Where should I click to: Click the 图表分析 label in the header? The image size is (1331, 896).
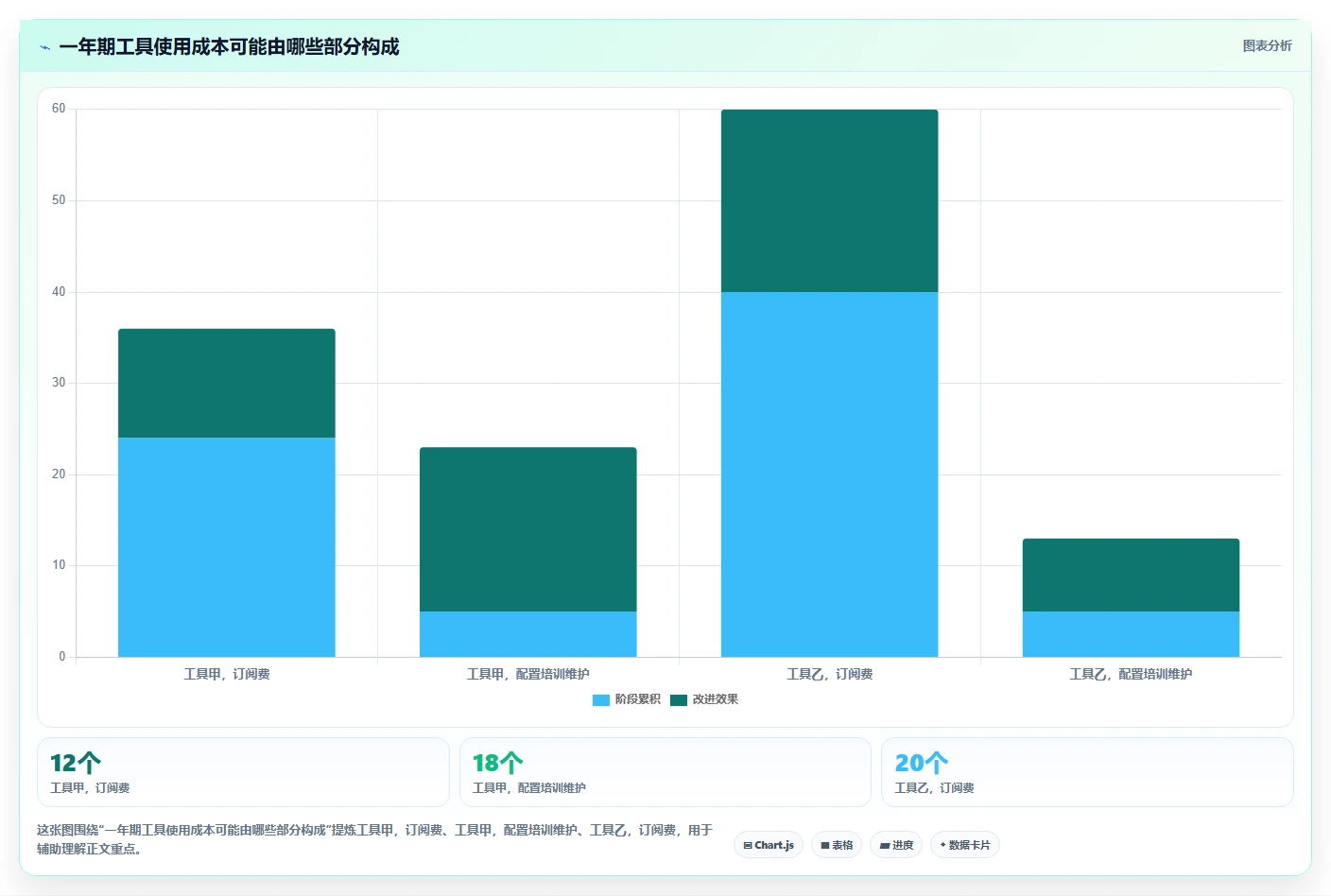pos(1267,46)
